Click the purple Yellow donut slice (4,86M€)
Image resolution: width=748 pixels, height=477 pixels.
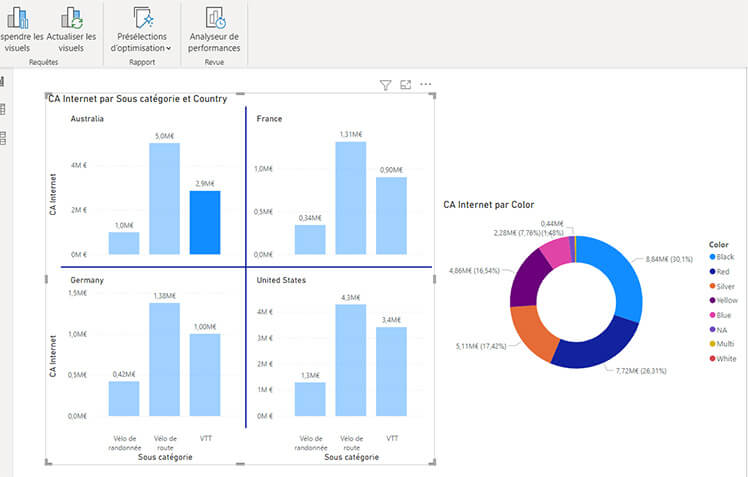[x=529, y=281]
